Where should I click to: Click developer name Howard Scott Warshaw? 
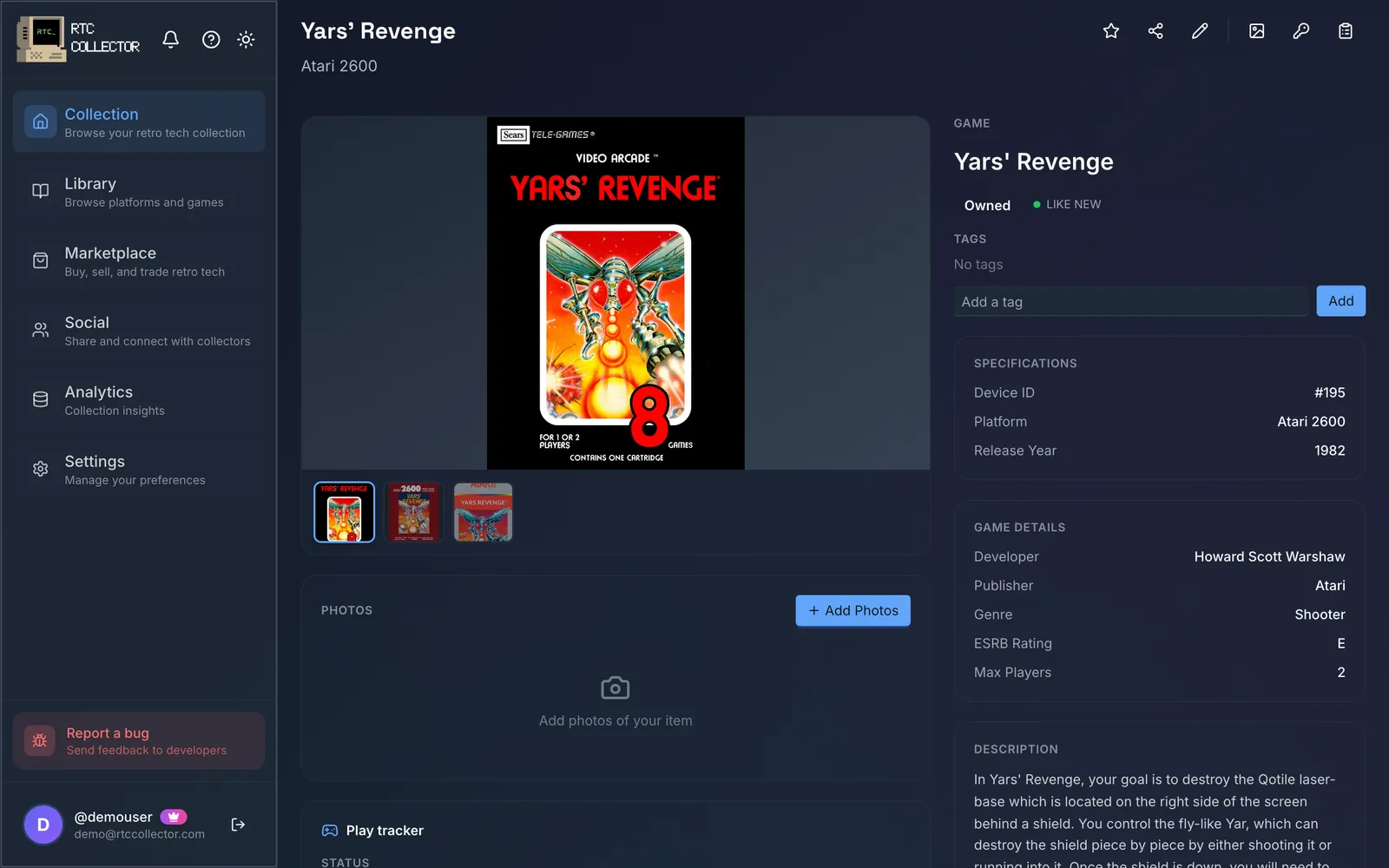tap(1269, 556)
